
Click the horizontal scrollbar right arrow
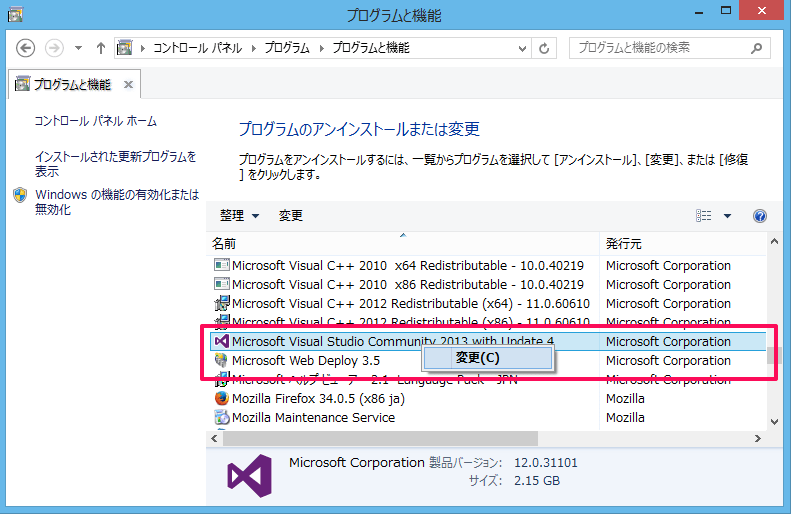point(758,439)
